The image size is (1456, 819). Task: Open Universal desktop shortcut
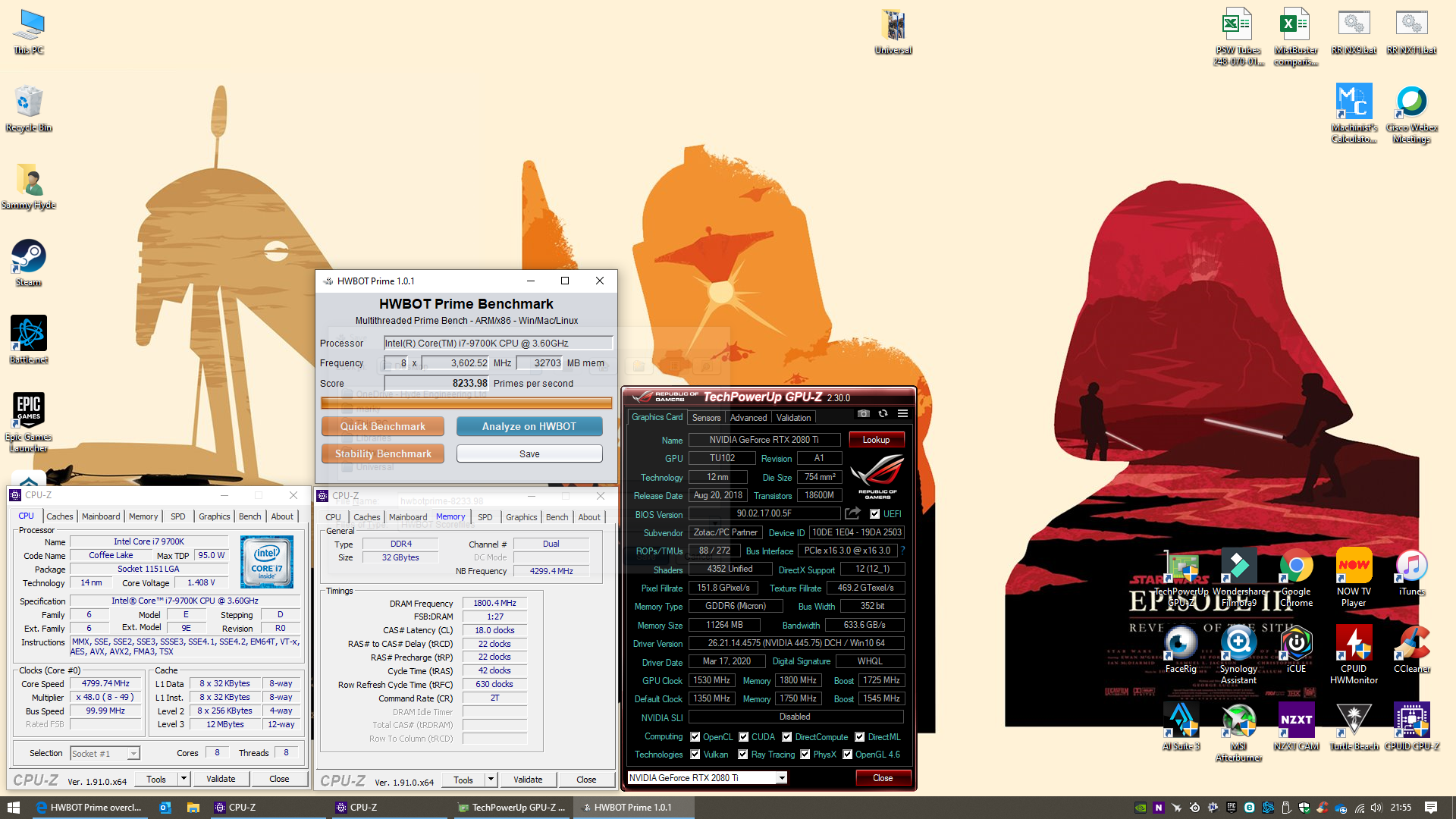893,32
